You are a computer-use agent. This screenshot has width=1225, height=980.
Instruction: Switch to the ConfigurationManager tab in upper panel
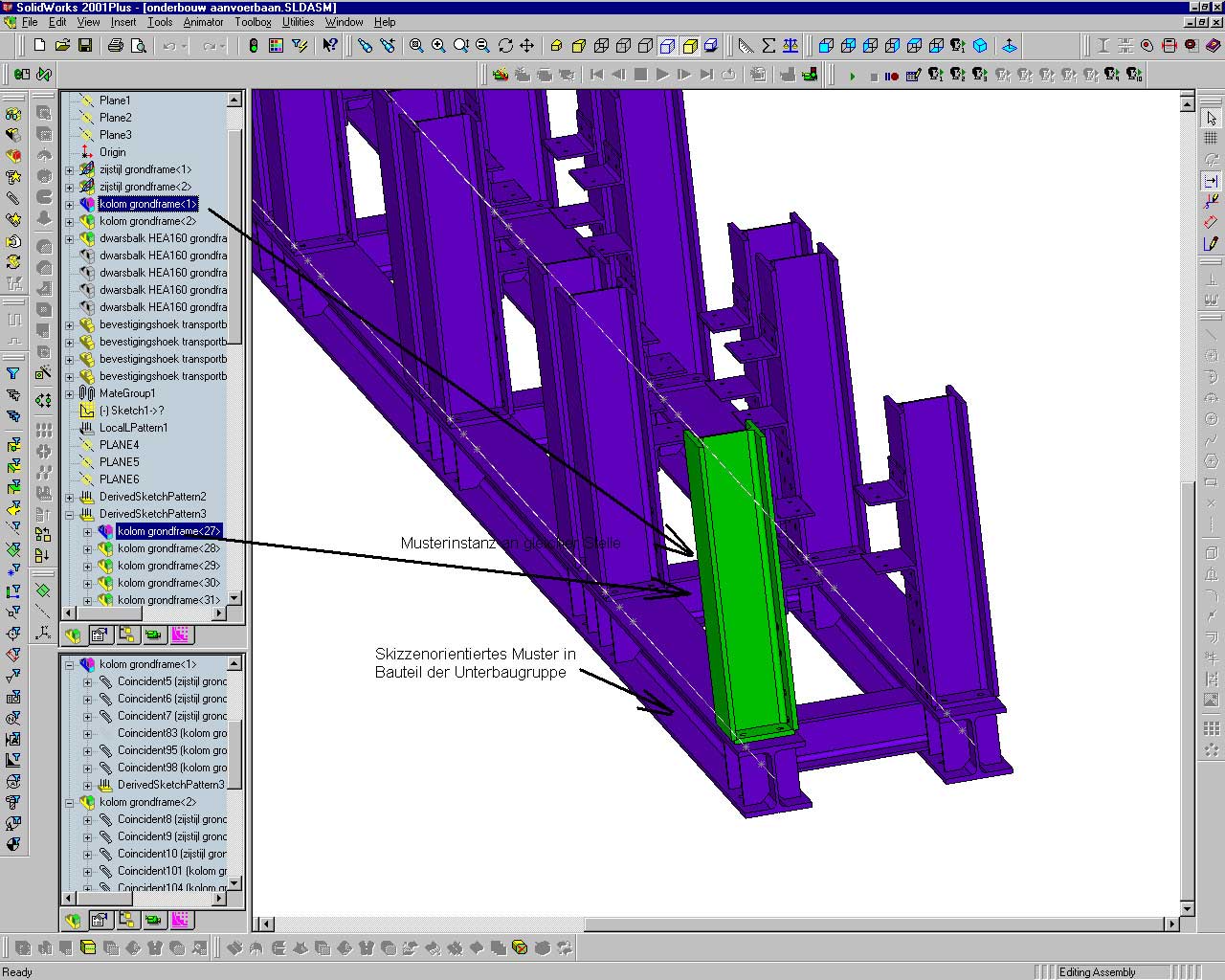point(126,635)
